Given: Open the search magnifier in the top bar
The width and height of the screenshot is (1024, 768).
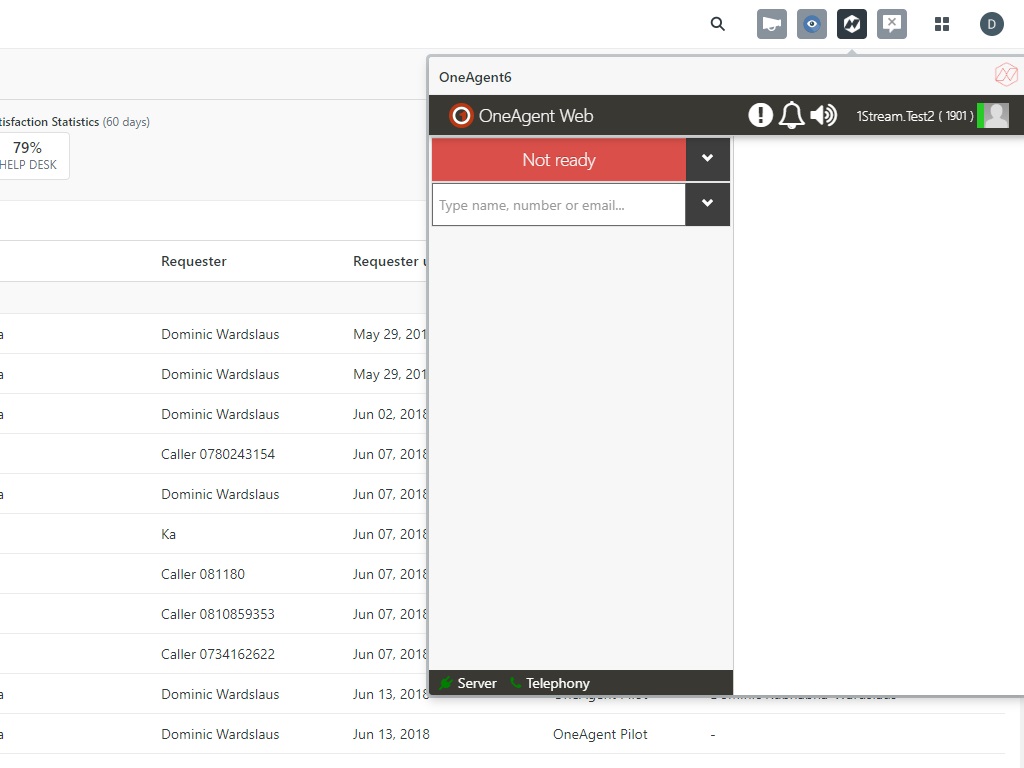Looking at the screenshot, I should pos(717,24).
